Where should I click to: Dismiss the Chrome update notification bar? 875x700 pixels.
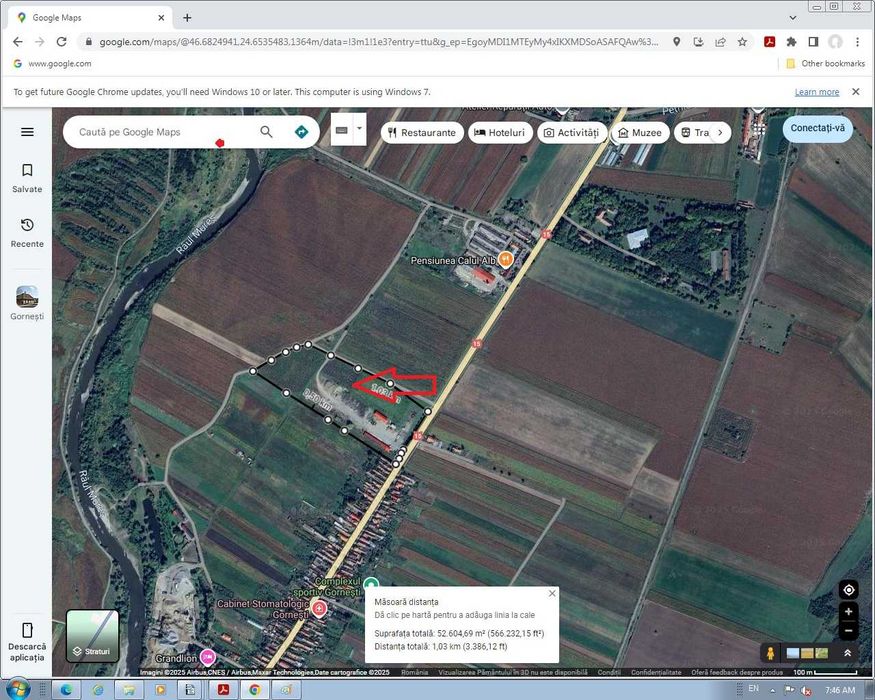855,92
